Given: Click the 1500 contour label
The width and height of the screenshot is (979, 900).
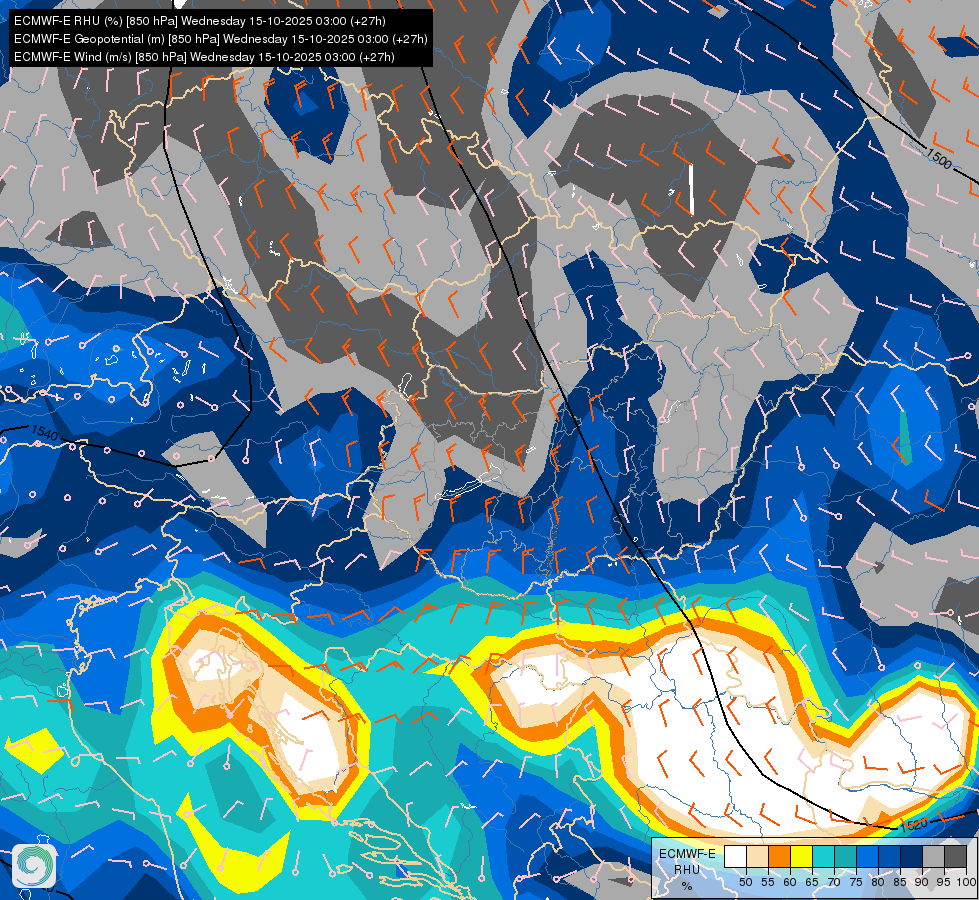Looking at the screenshot, I should coord(938,158).
